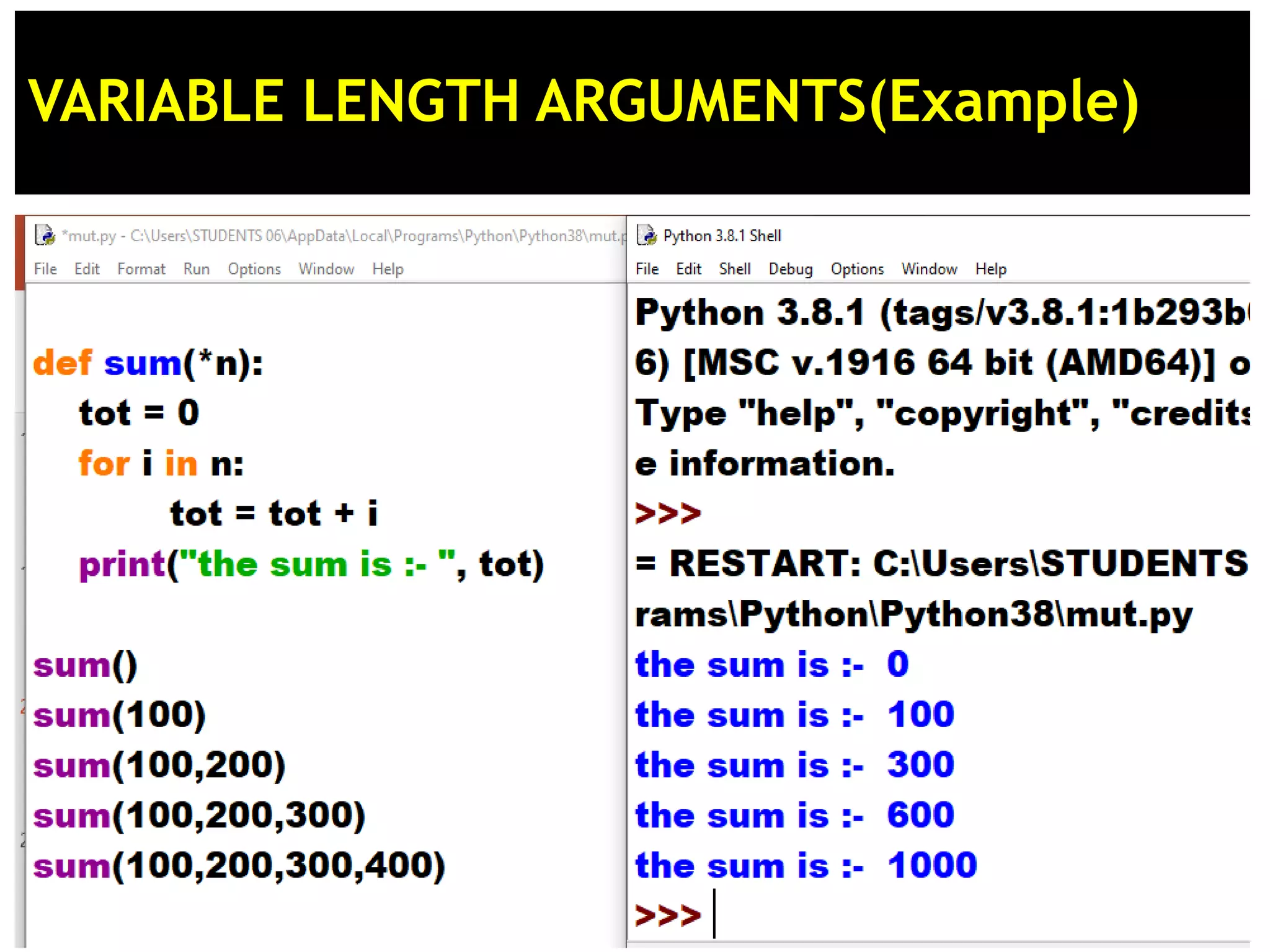Click the 'rams\Python\Python38\mut.py' shell line
This screenshot has height=952, width=1270.
point(914,615)
